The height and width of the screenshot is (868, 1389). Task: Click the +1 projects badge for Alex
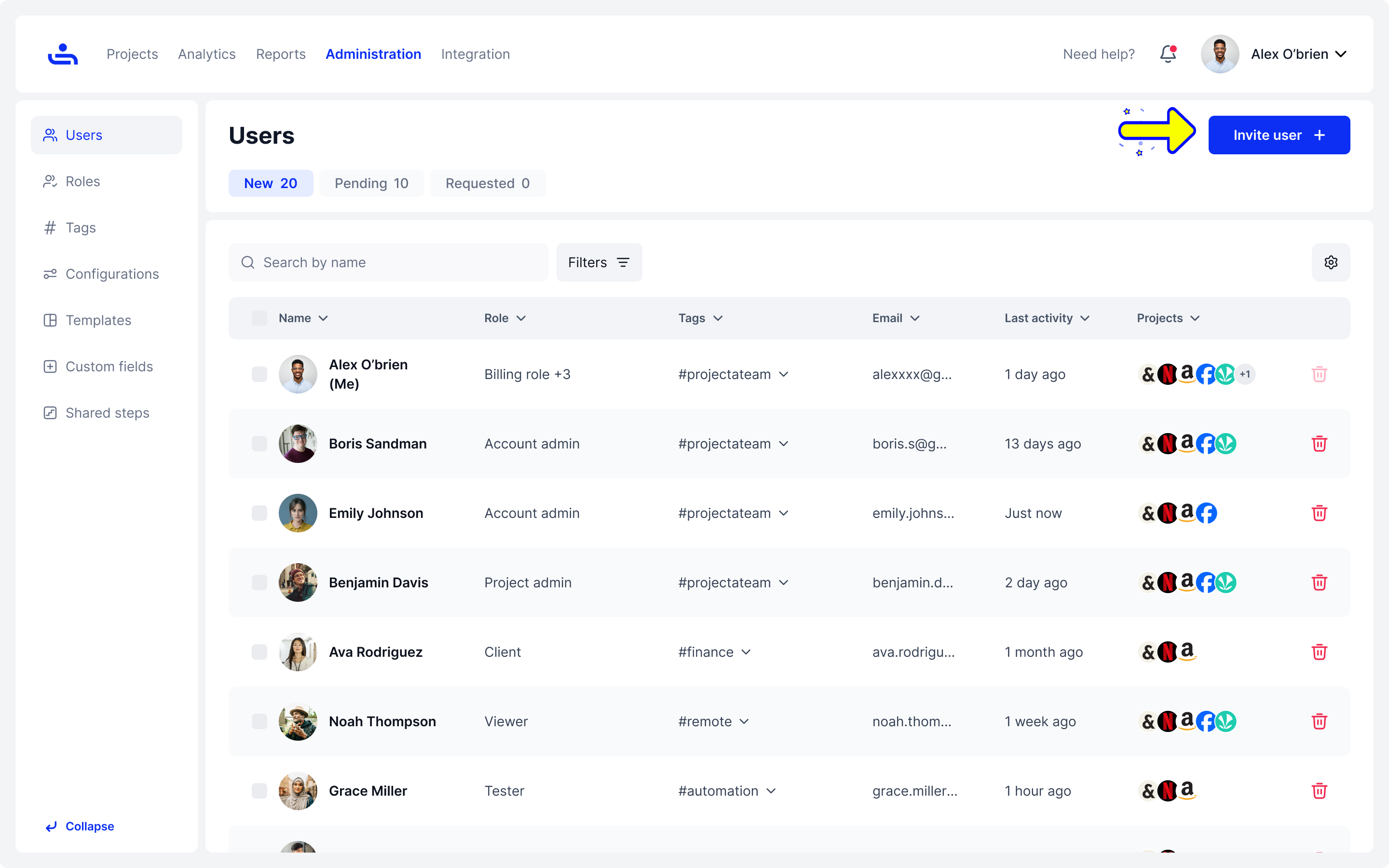pos(1244,374)
